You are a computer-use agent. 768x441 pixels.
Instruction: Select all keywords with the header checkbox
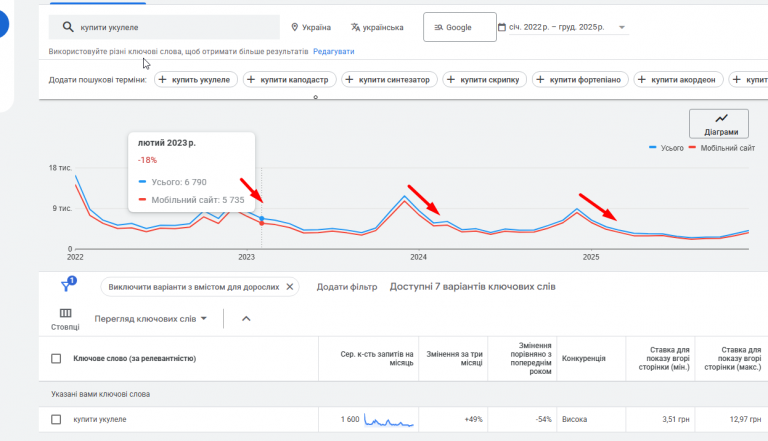56,359
